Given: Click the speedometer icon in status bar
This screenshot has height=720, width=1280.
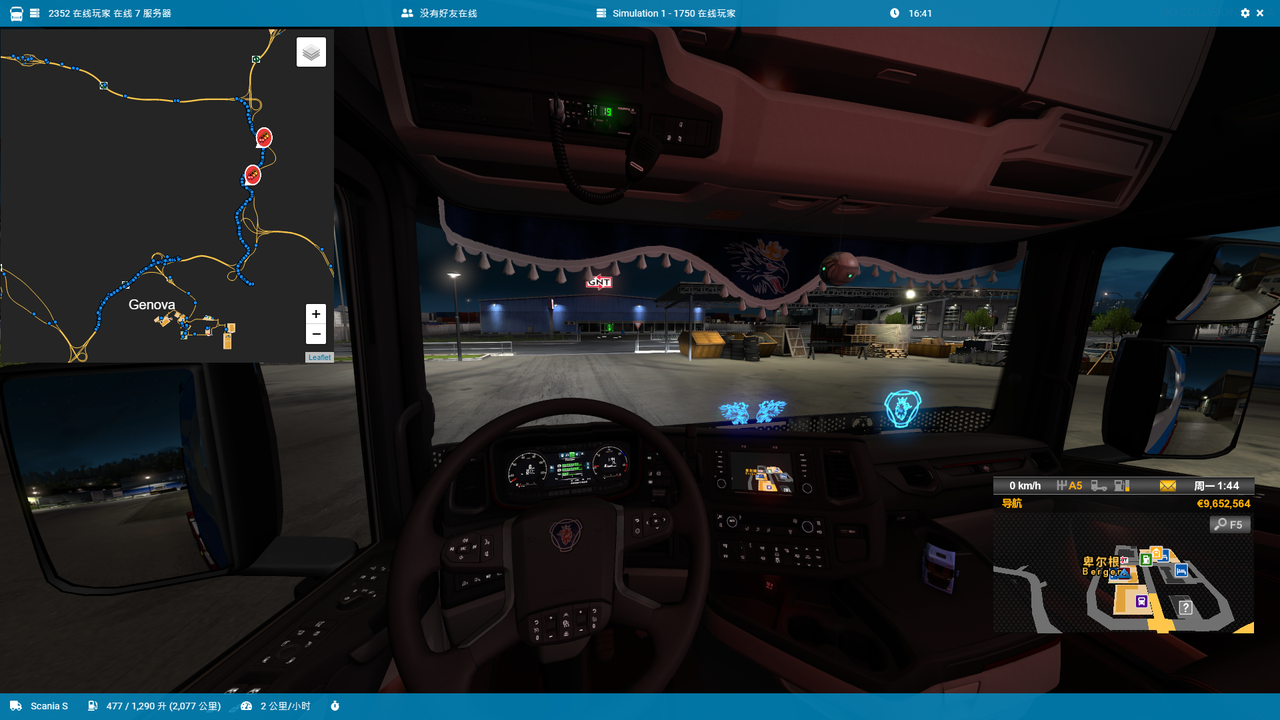Looking at the screenshot, I should click(247, 706).
